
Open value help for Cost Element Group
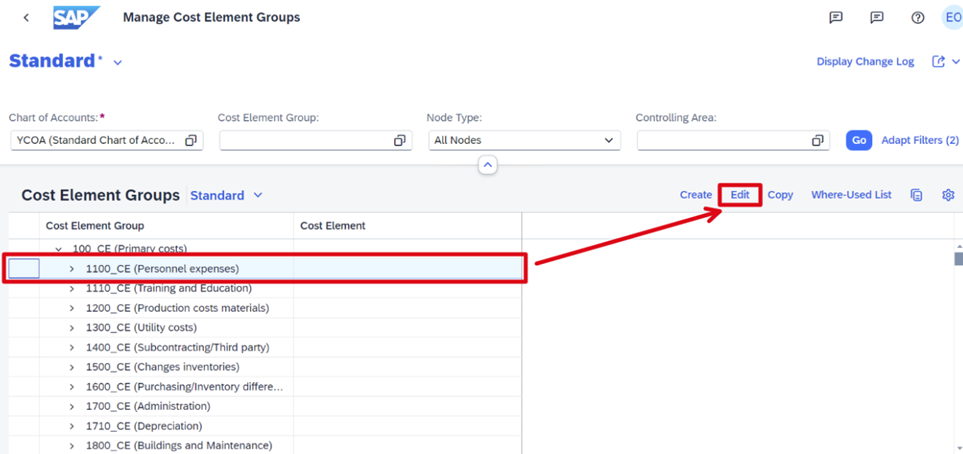(x=399, y=141)
